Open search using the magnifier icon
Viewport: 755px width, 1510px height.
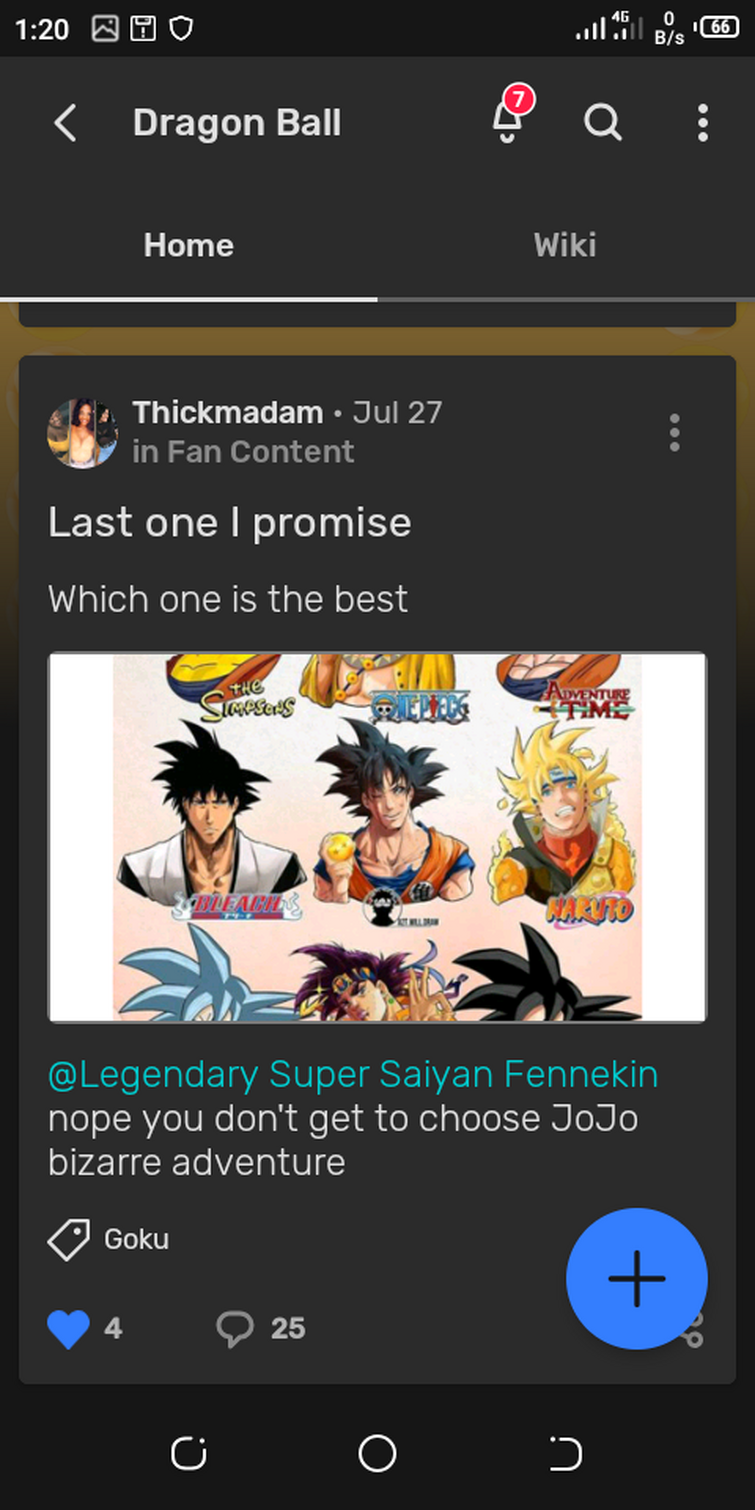[603, 123]
